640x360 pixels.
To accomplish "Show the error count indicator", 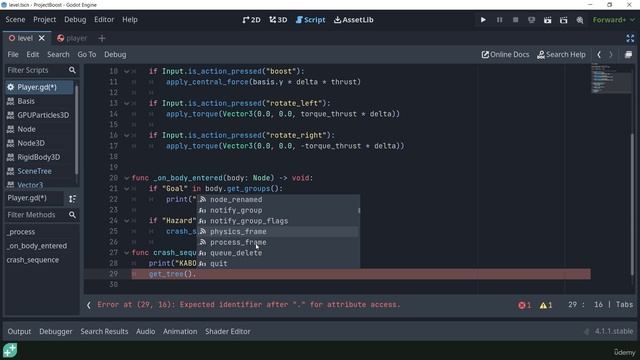I will pos(524,305).
